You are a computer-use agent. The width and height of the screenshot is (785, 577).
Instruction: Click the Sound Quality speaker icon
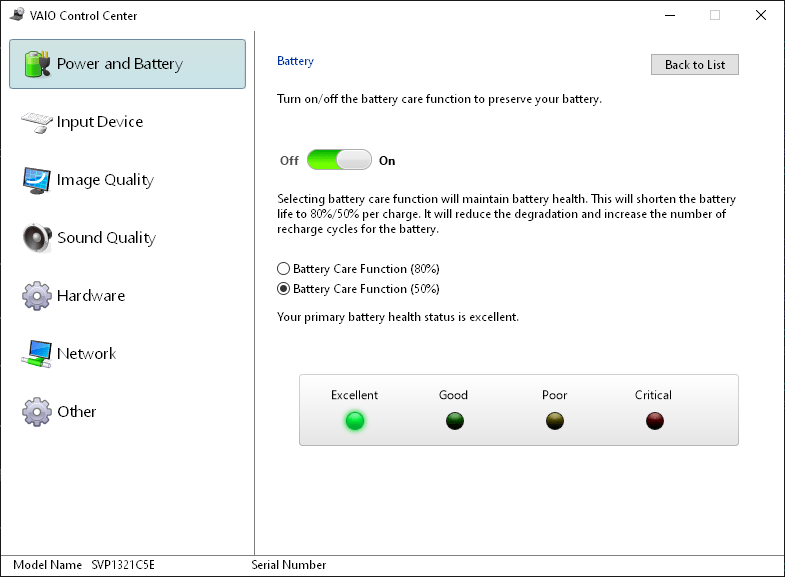(37, 238)
